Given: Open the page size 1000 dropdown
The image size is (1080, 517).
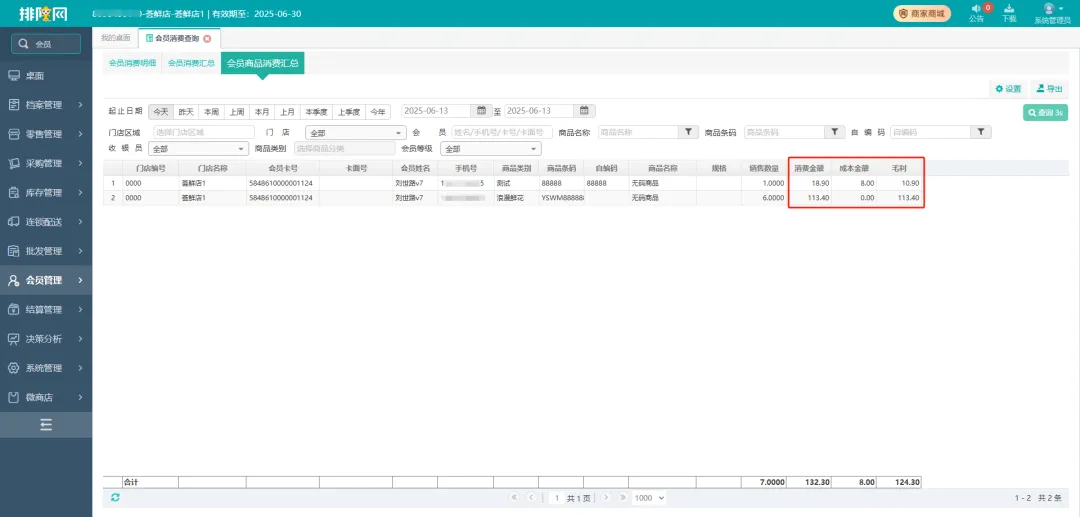Looking at the screenshot, I should point(649,497).
